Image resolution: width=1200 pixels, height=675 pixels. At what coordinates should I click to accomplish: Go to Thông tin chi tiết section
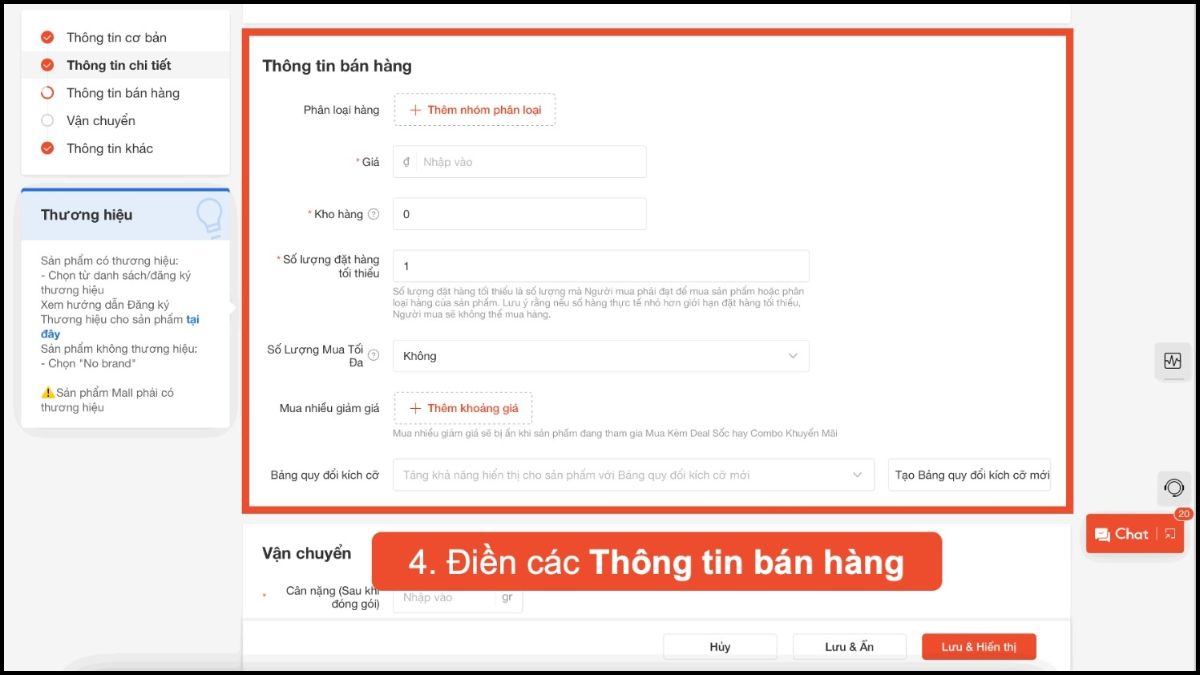coord(119,65)
